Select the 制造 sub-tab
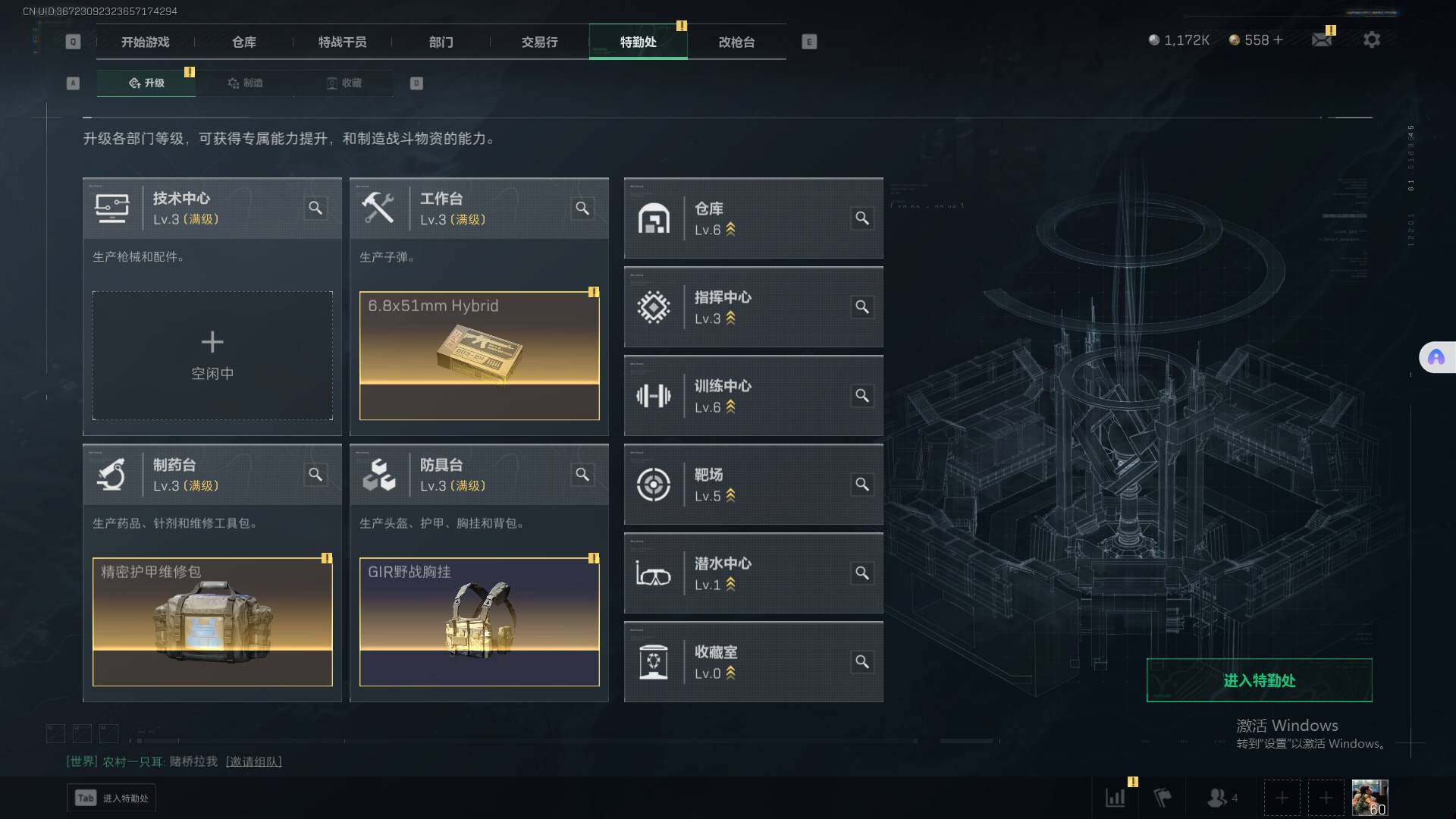Viewport: 1456px width, 819px height. coord(245,83)
